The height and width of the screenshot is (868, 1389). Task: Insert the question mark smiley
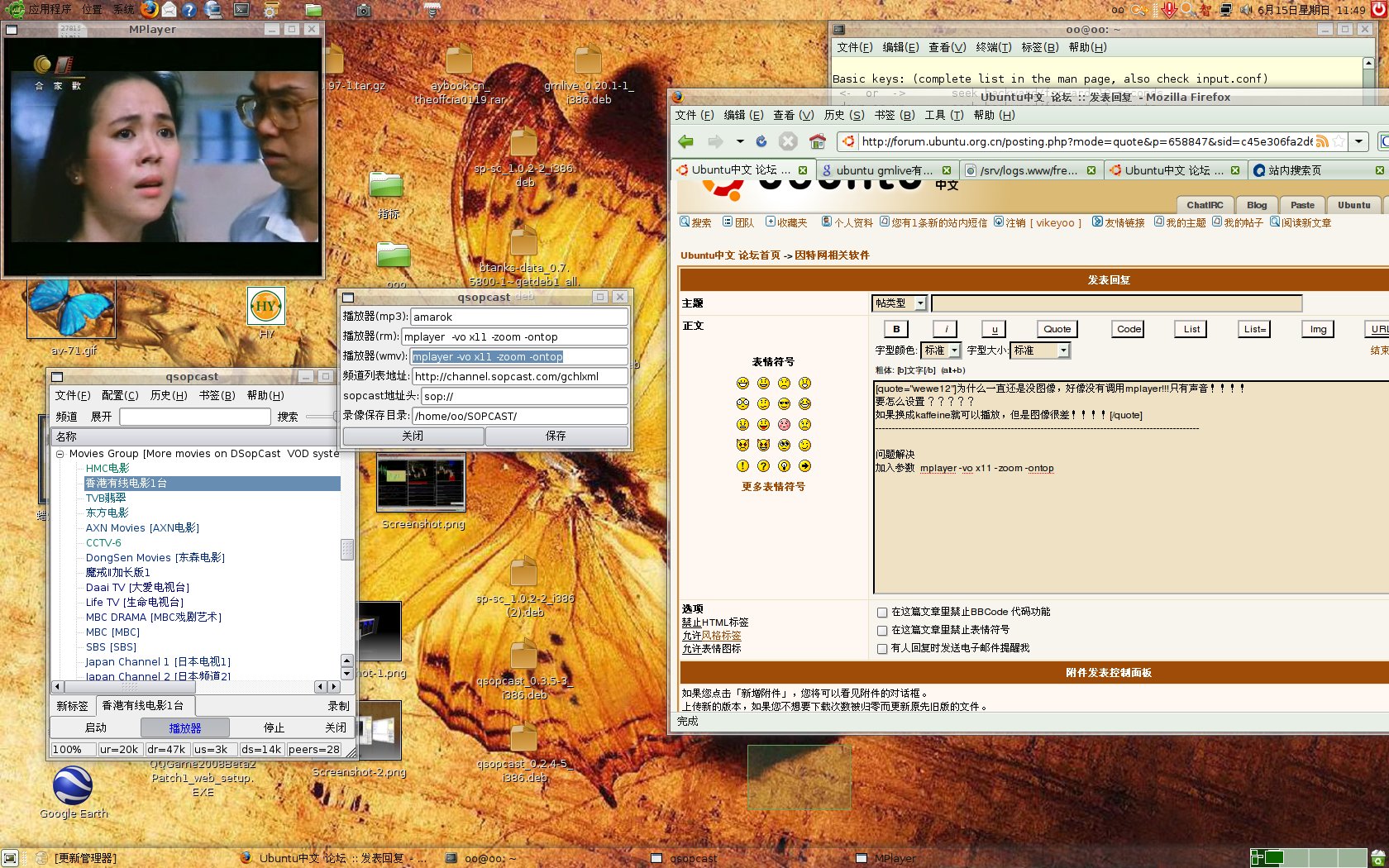click(763, 465)
